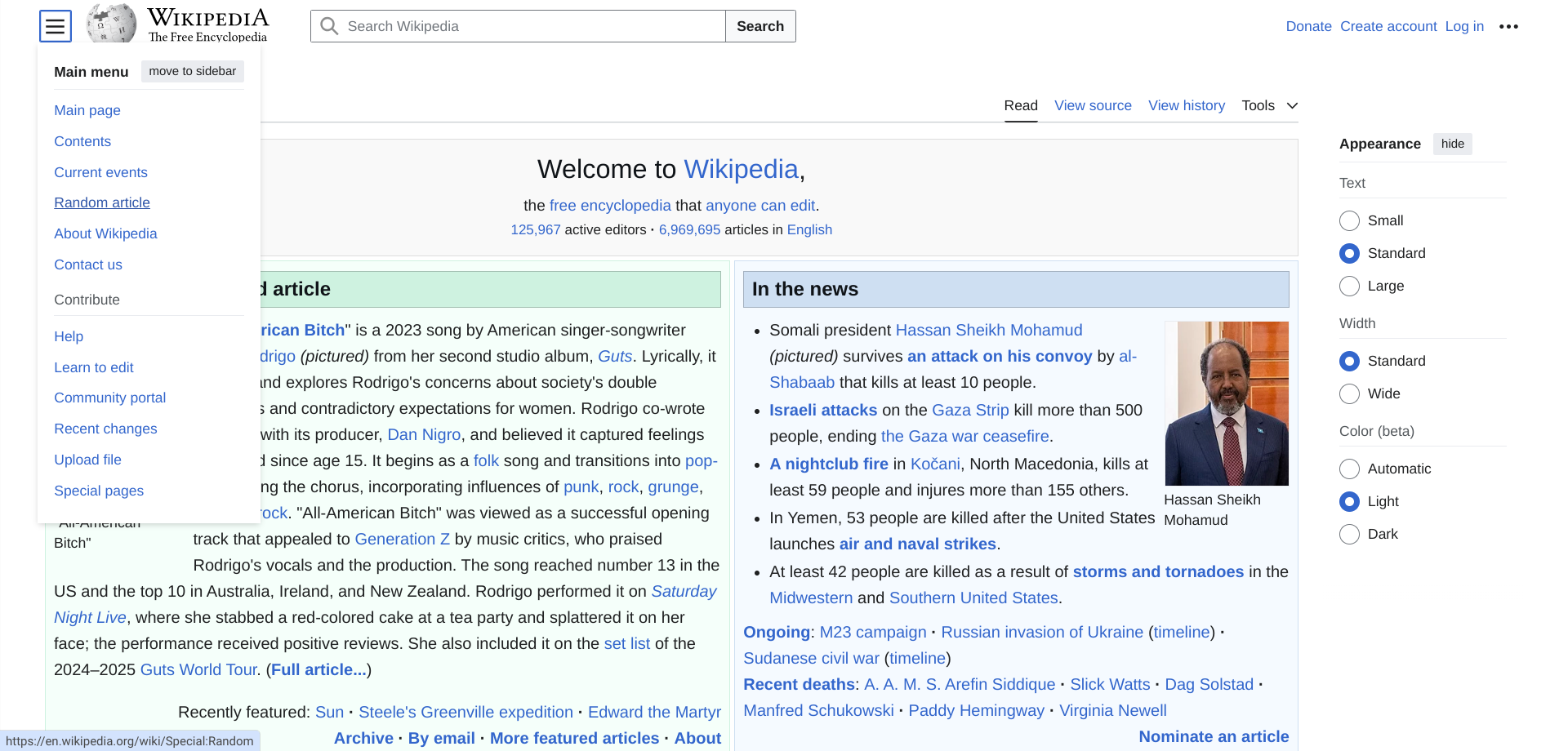Open the hamburger main menu icon
The height and width of the screenshot is (751, 1568).
(x=54, y=25)
